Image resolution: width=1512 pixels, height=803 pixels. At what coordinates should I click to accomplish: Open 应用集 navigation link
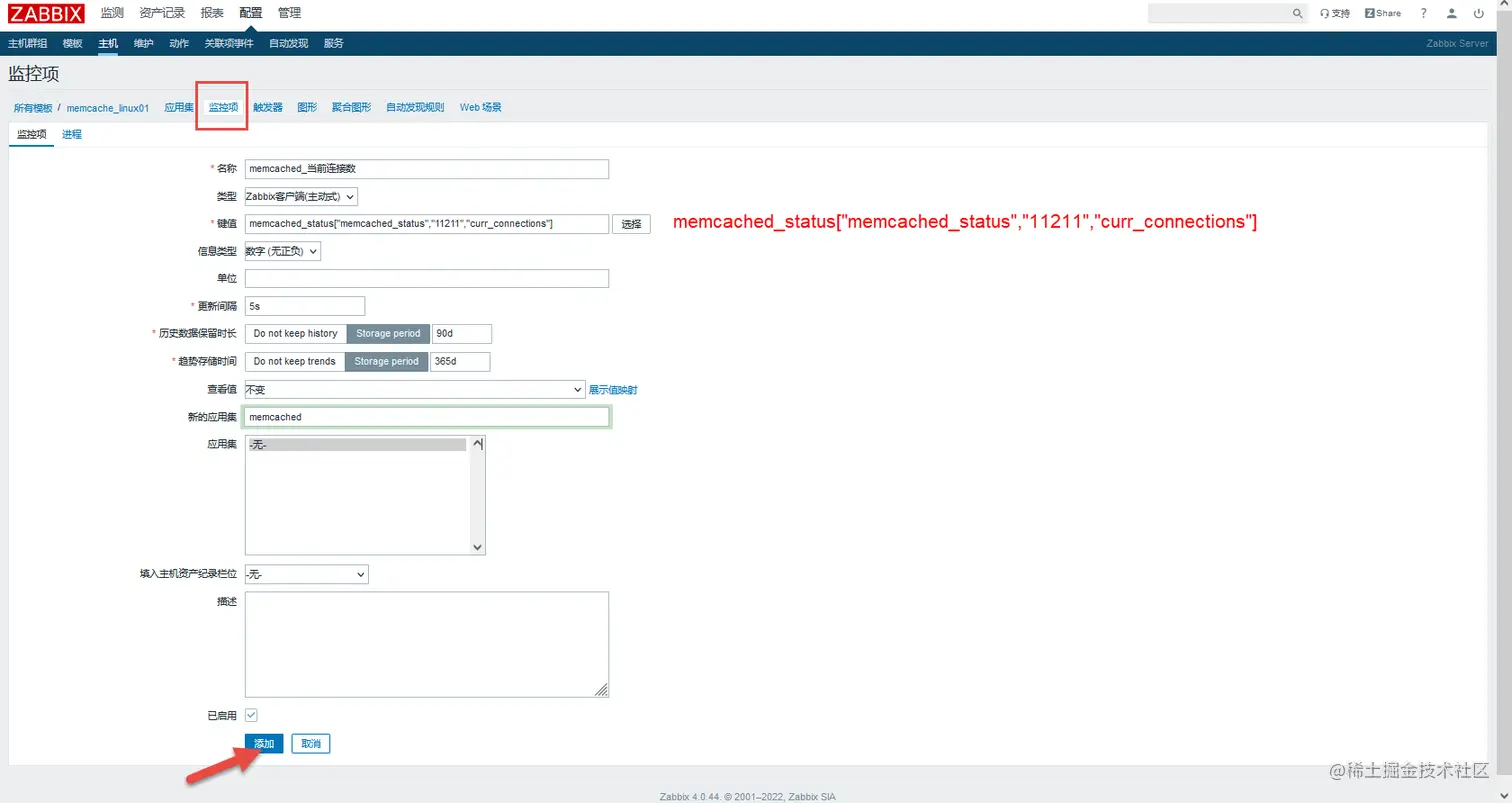[179, 107]
